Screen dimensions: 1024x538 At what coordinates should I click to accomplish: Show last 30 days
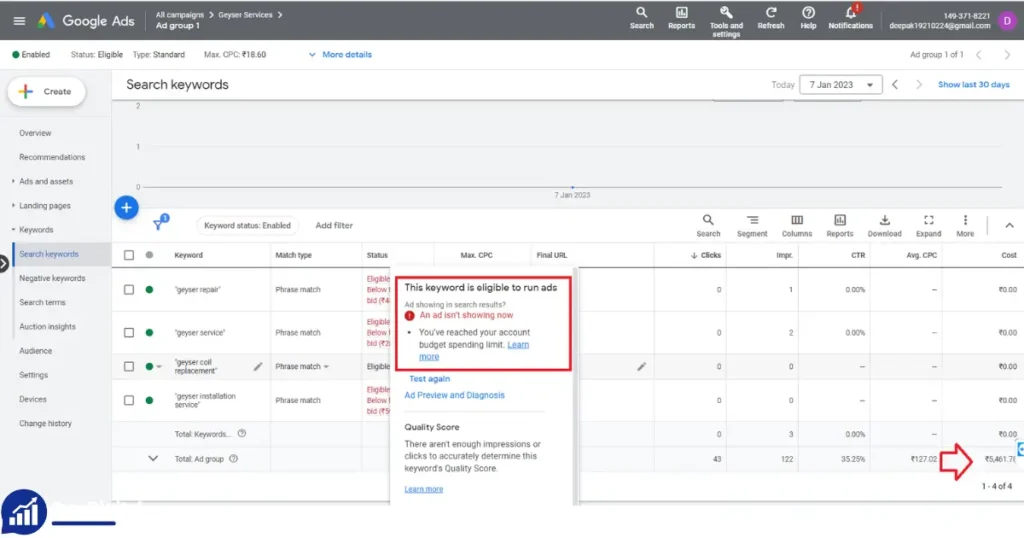pos(974,85)
